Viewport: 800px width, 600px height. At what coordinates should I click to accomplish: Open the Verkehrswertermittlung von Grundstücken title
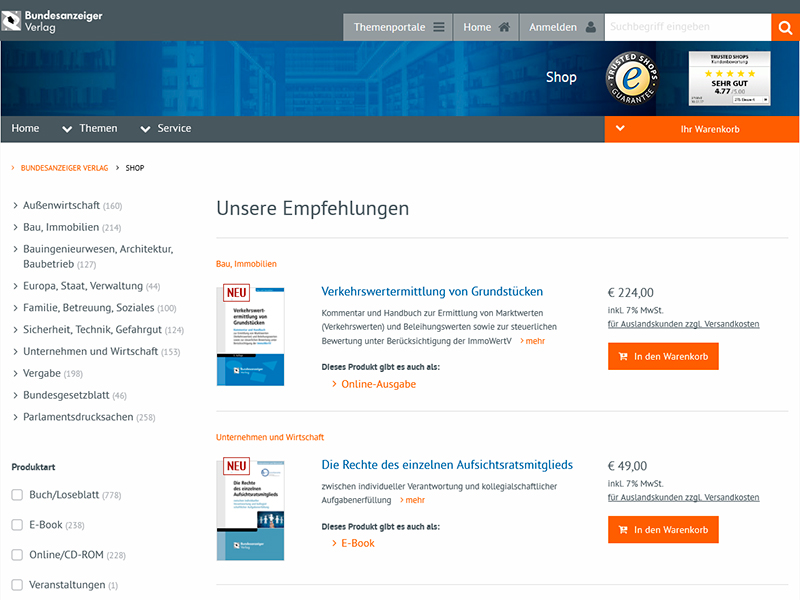[x=432, y=291]
